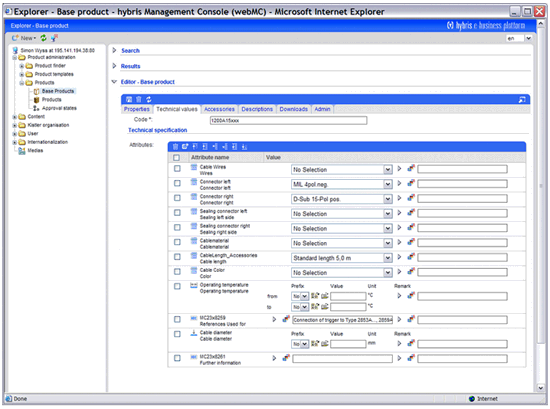Expand the Search section
Viewport: 550px width, 409px height.
[114, 51]
